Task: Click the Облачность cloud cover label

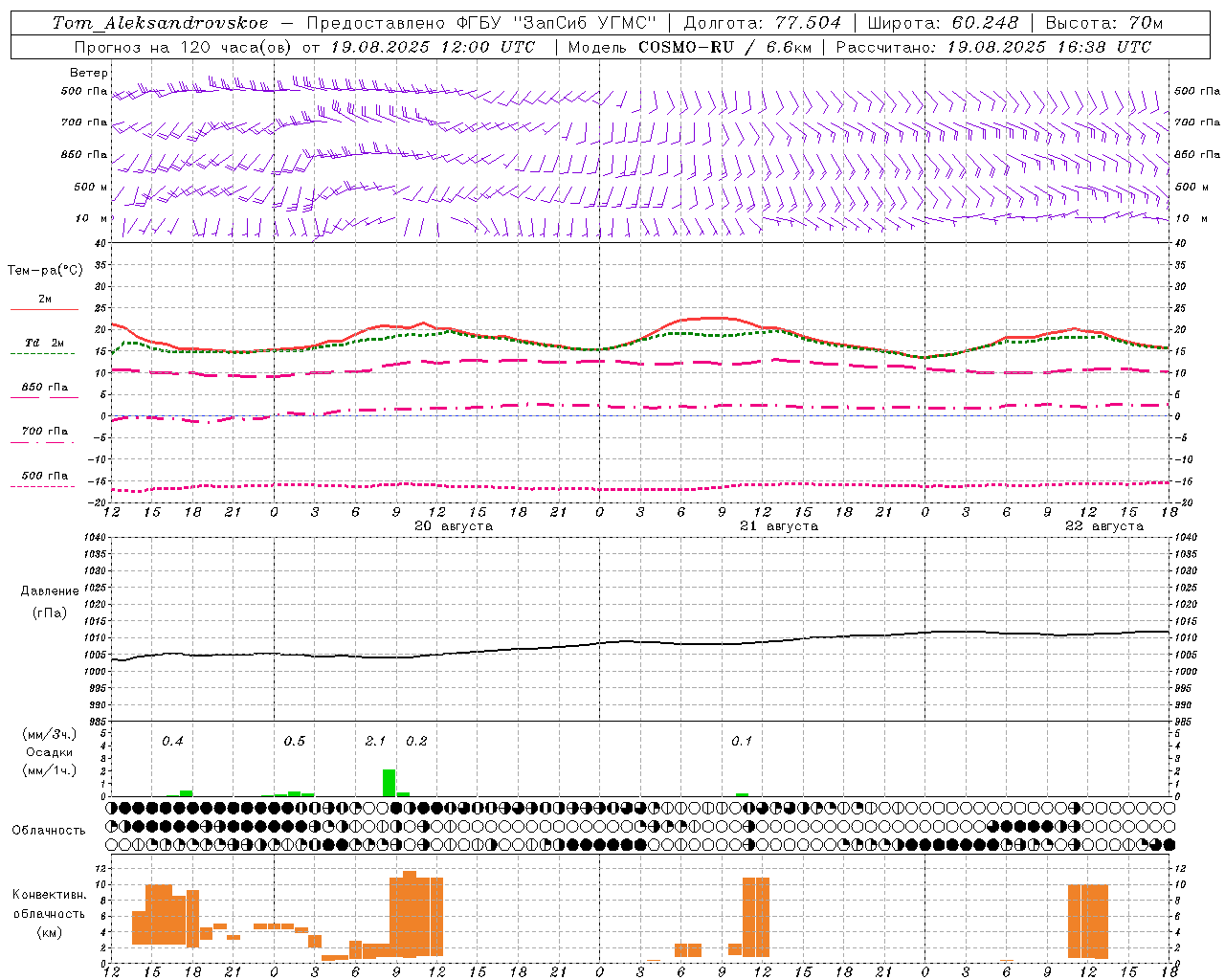Action: click(x=49, y=831)
